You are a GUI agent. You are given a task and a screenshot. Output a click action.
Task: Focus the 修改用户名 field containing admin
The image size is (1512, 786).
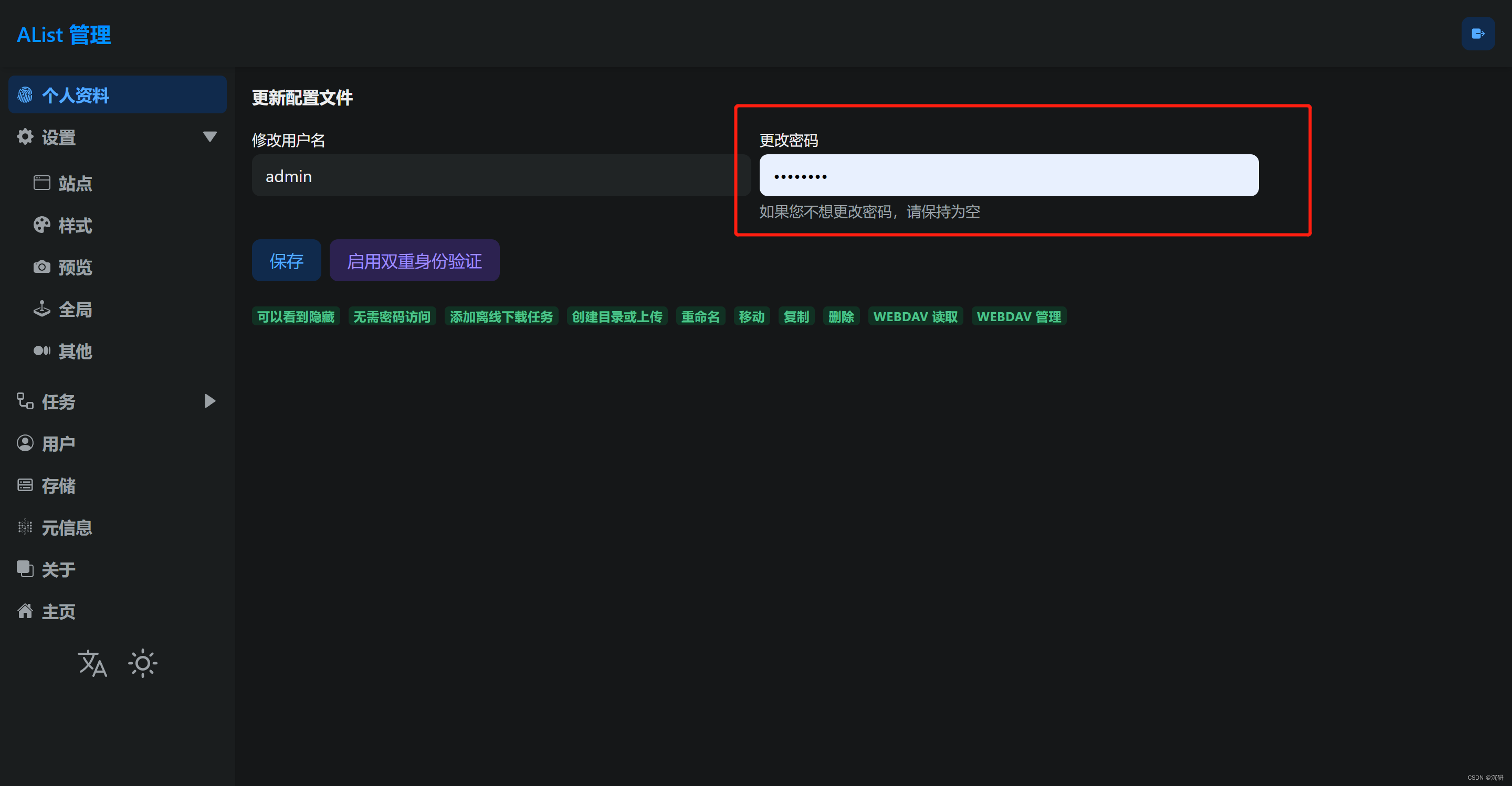click(501, 175)
